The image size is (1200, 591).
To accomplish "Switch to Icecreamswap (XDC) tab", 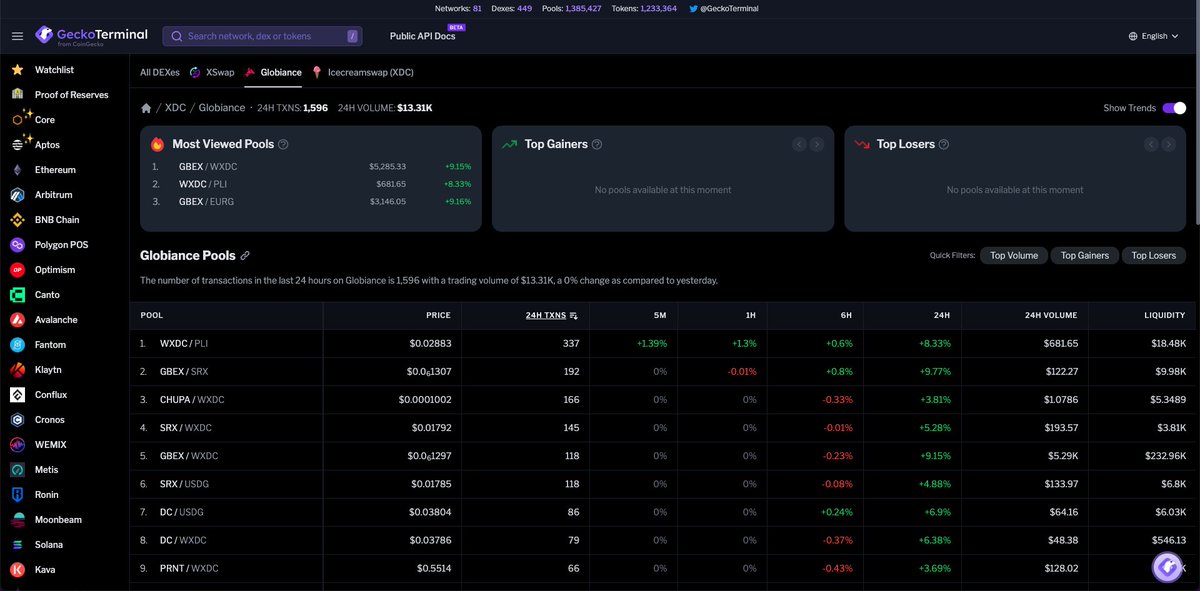I will (362, 72).
